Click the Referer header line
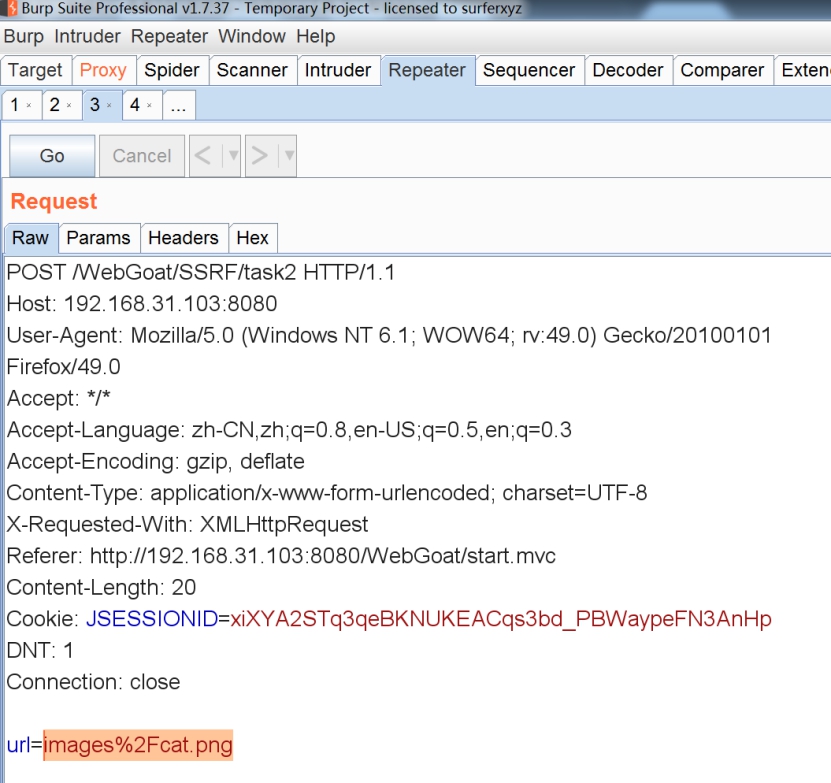Viewport: 831px width, 783px height. pyautogui.click(x=281, y=556)
